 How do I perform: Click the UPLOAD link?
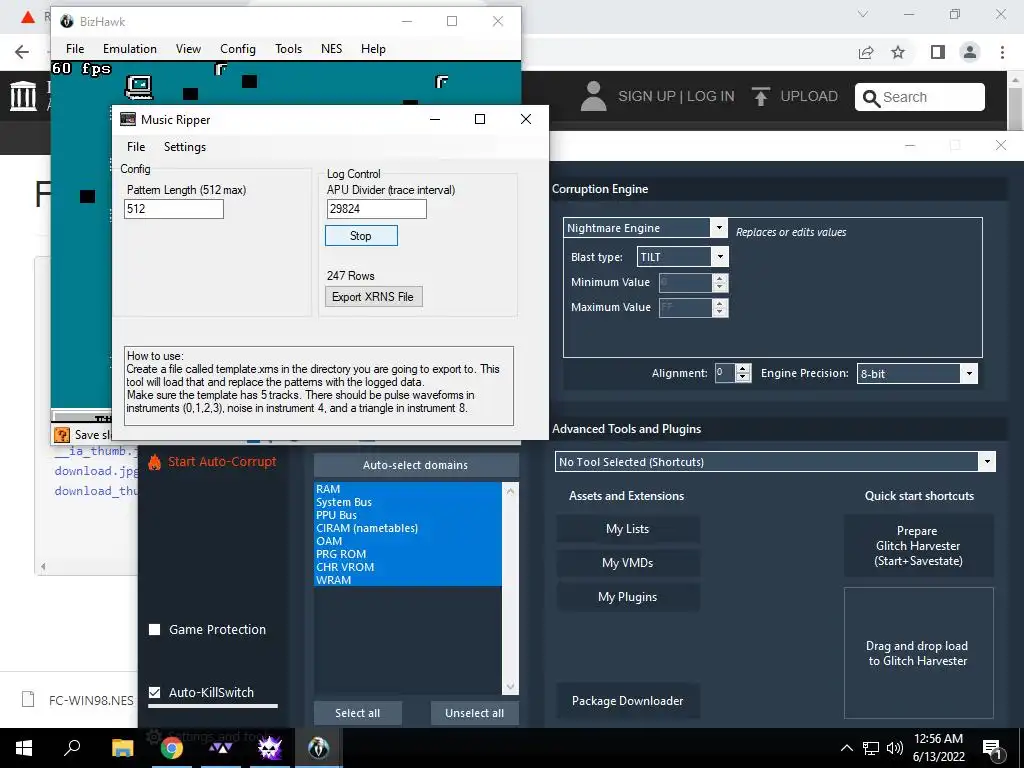tap(808, 96)
